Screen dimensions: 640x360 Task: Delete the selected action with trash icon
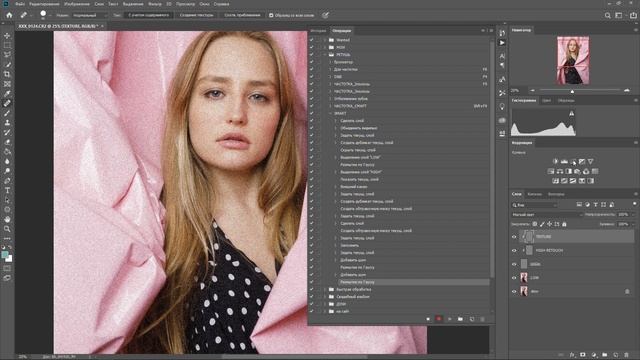[482, 319]
